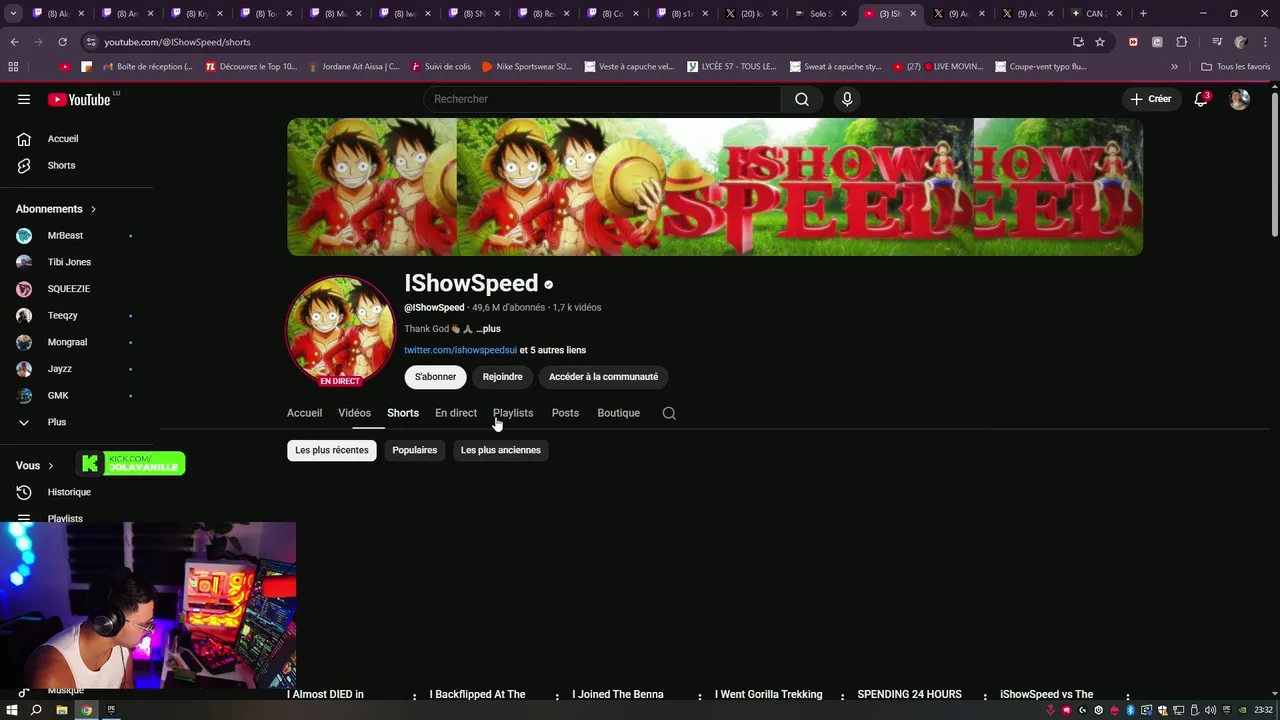Image resolution: width=1280 pixels, height=720 pixels.
Task: Click the verified badge beside IShowSpeed
Action: [548, 285]
